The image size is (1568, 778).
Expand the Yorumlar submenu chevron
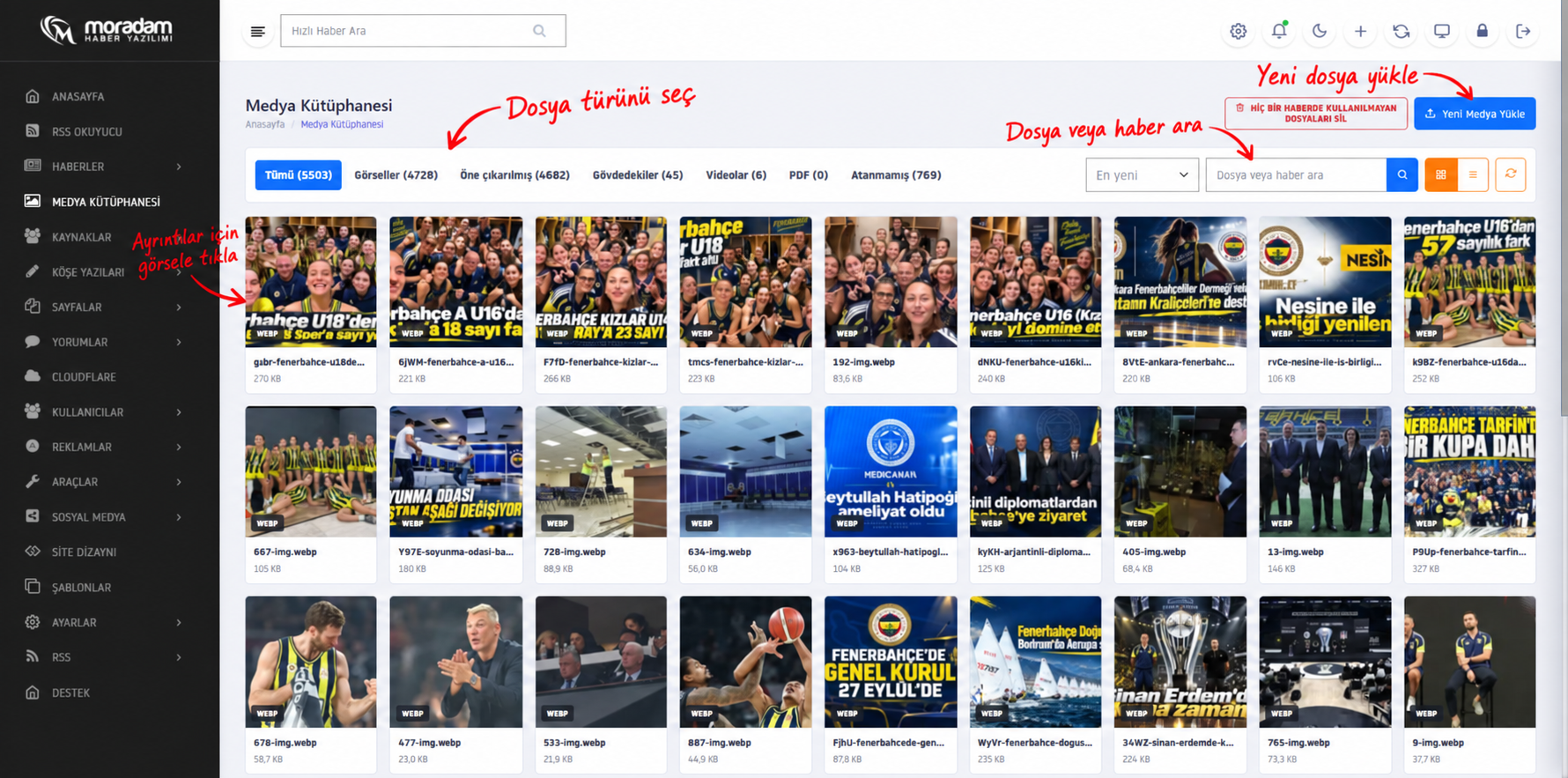(x=179, y=342)
